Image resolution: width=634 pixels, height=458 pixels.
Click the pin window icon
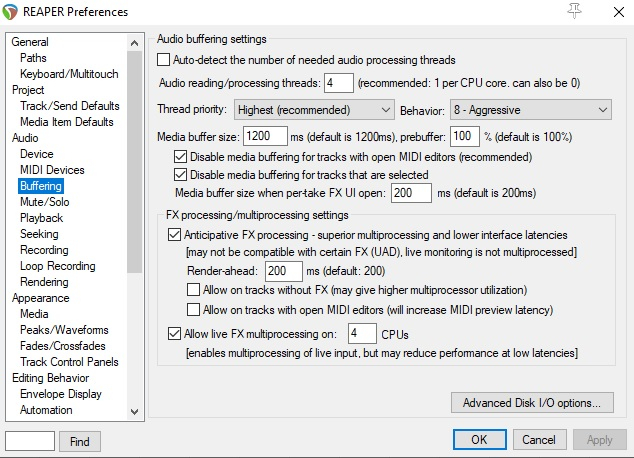pyautogui.click(x=574, y=11)
